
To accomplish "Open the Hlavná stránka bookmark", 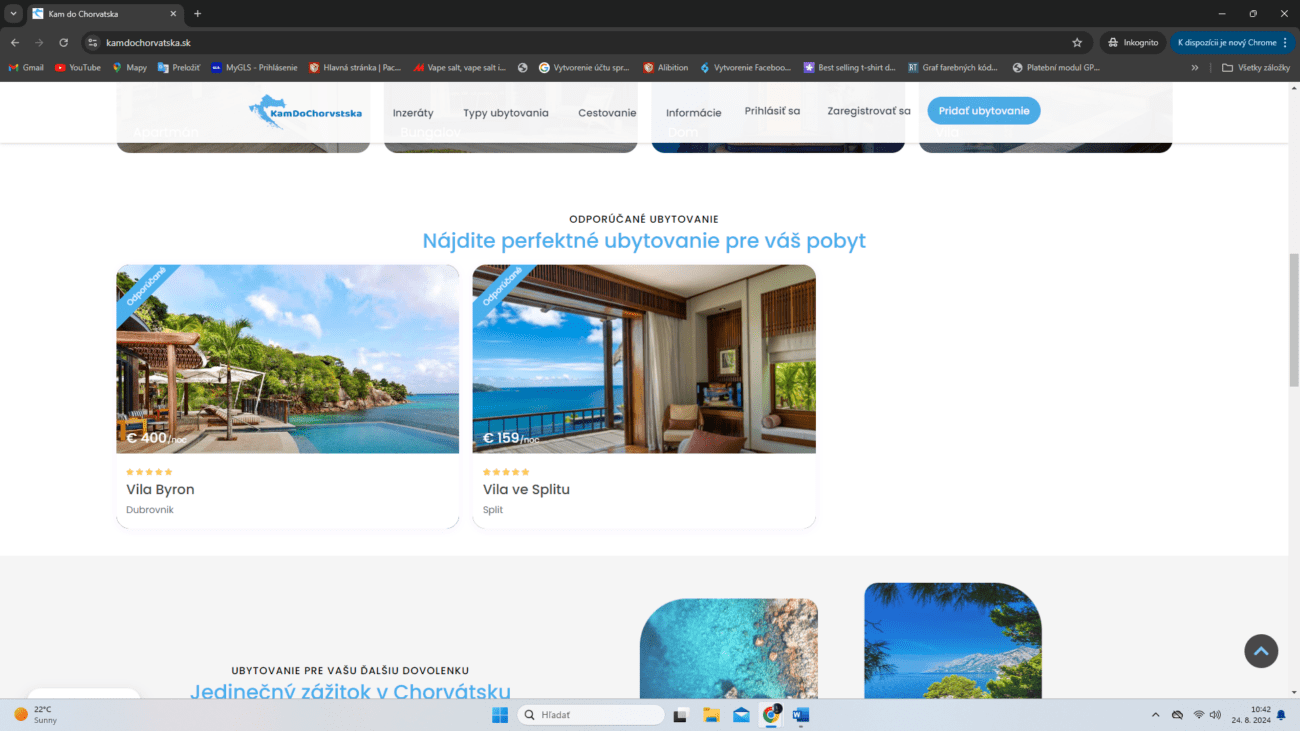I will (355, 68).
